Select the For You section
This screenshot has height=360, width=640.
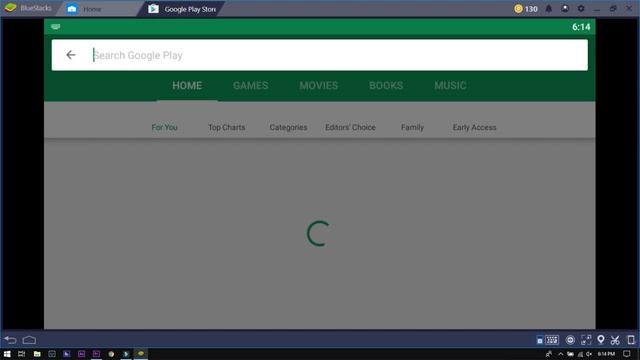[164, 127]
